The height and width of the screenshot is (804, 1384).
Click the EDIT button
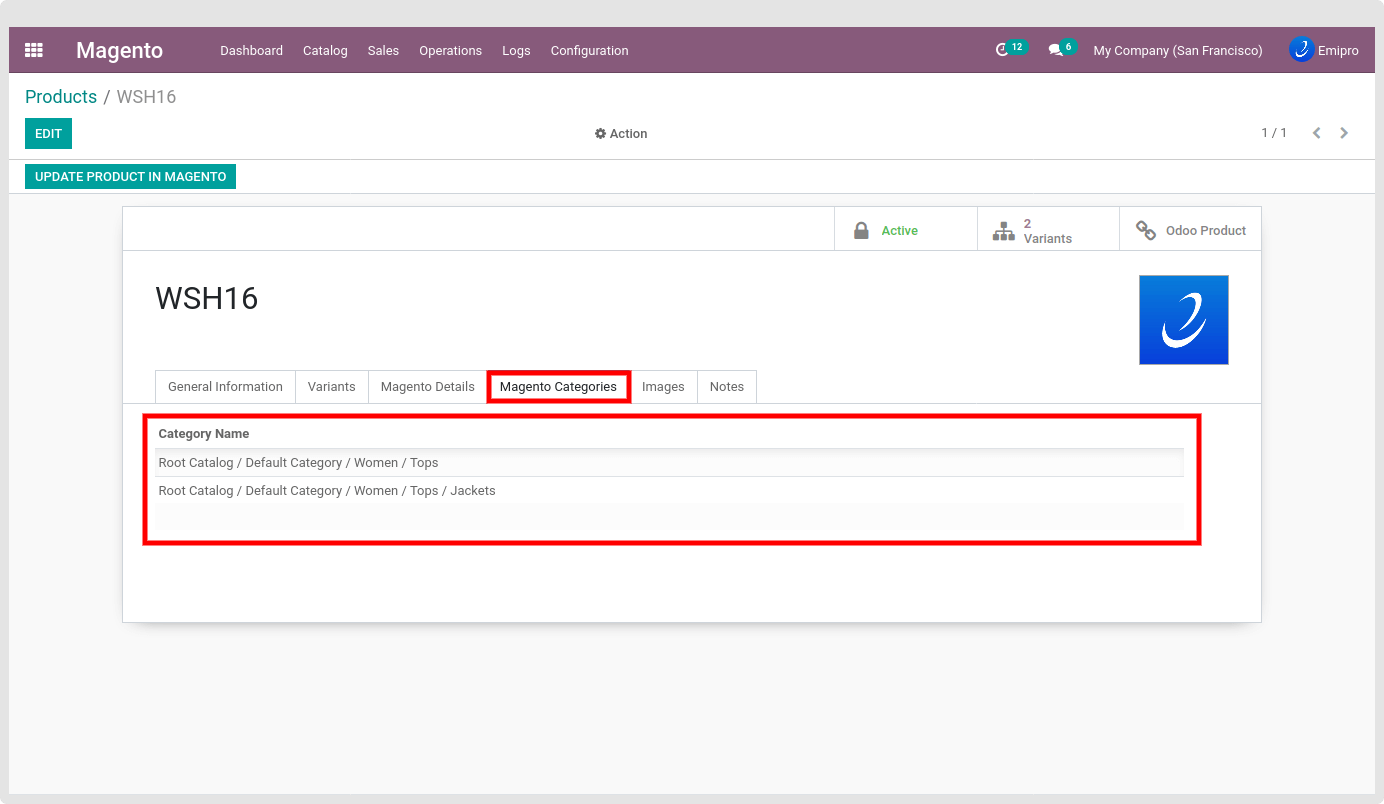click(48, 134)
